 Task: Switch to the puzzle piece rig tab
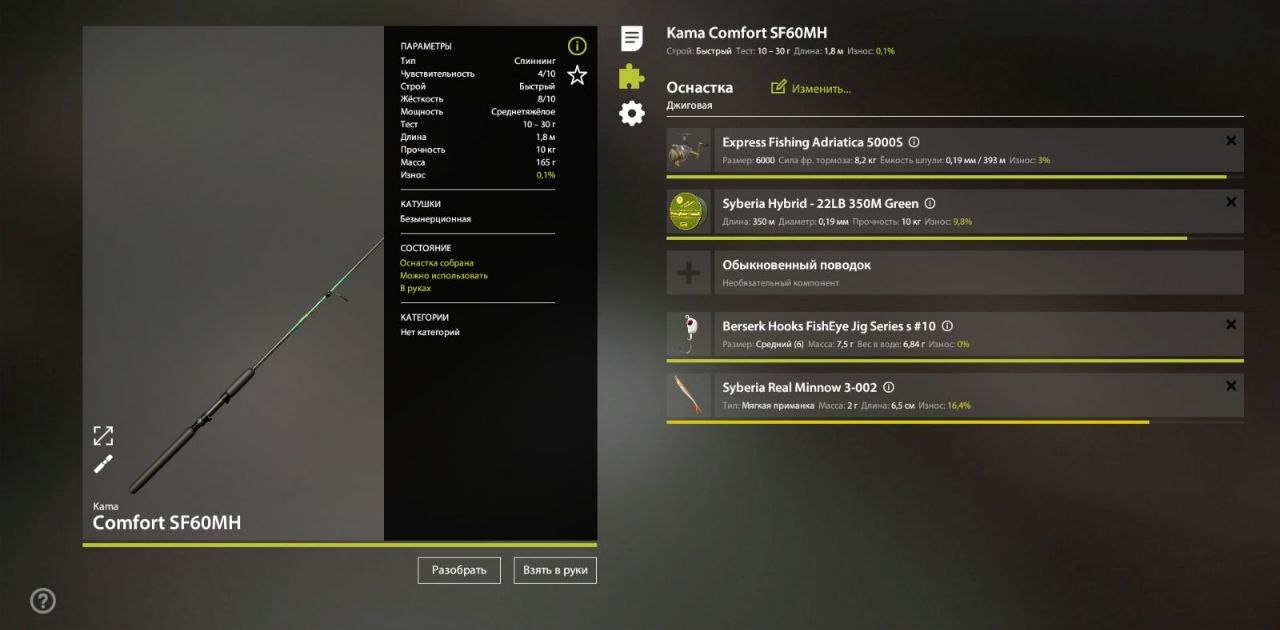pyautogui.click(x=632, y=76)
